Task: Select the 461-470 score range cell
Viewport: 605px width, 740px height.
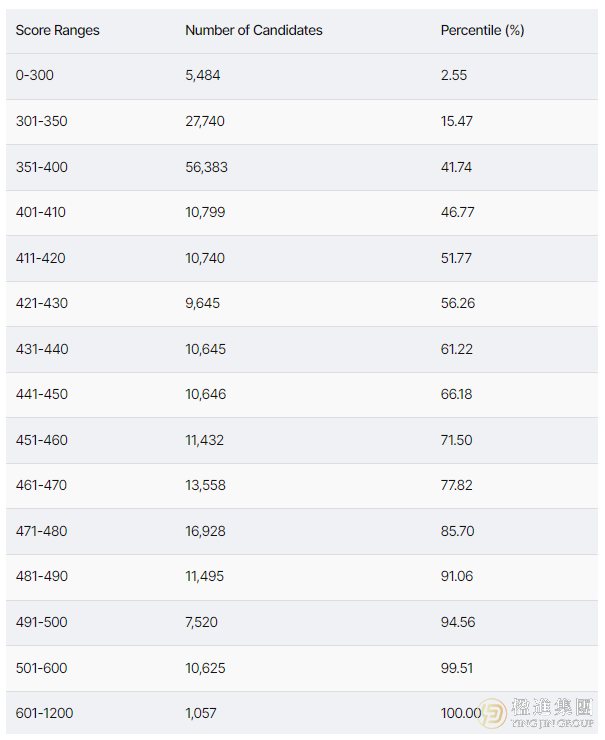Action: click(42, 485)
